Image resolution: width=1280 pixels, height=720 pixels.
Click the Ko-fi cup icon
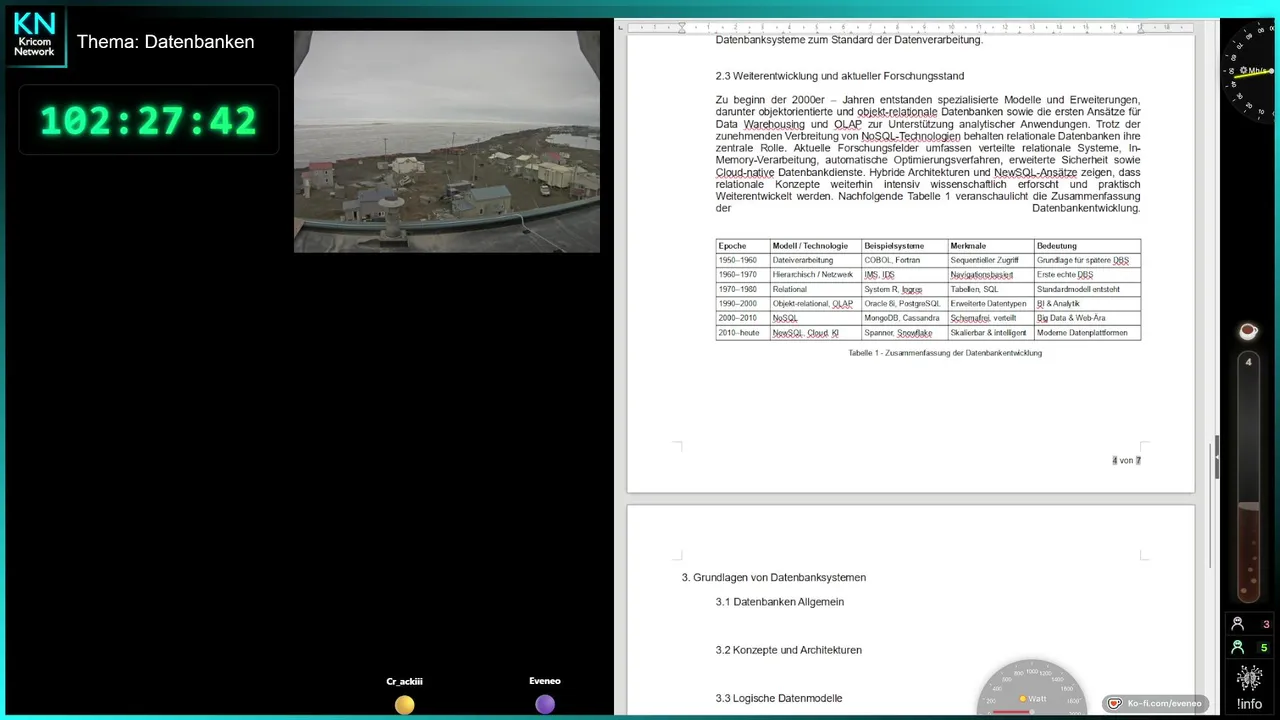(x=1115, y=704)
